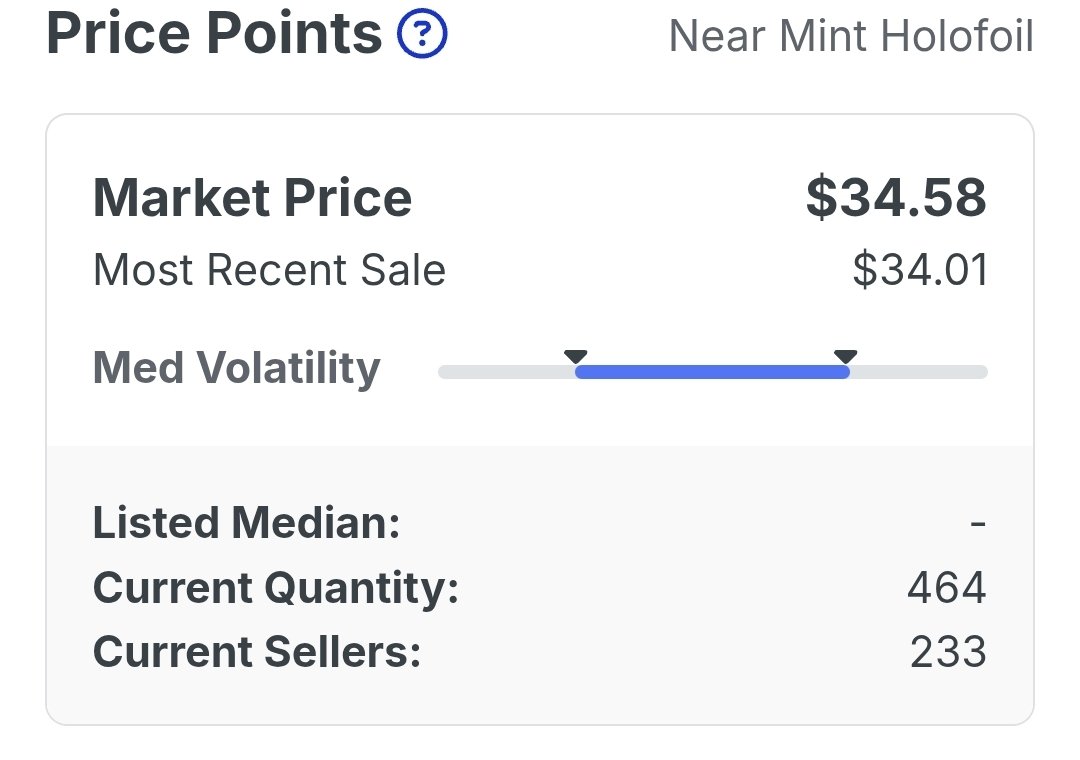Screen dimensions: 1080x760
Task: Click the Med Volatility label
Action: click(x=236, y=369)
